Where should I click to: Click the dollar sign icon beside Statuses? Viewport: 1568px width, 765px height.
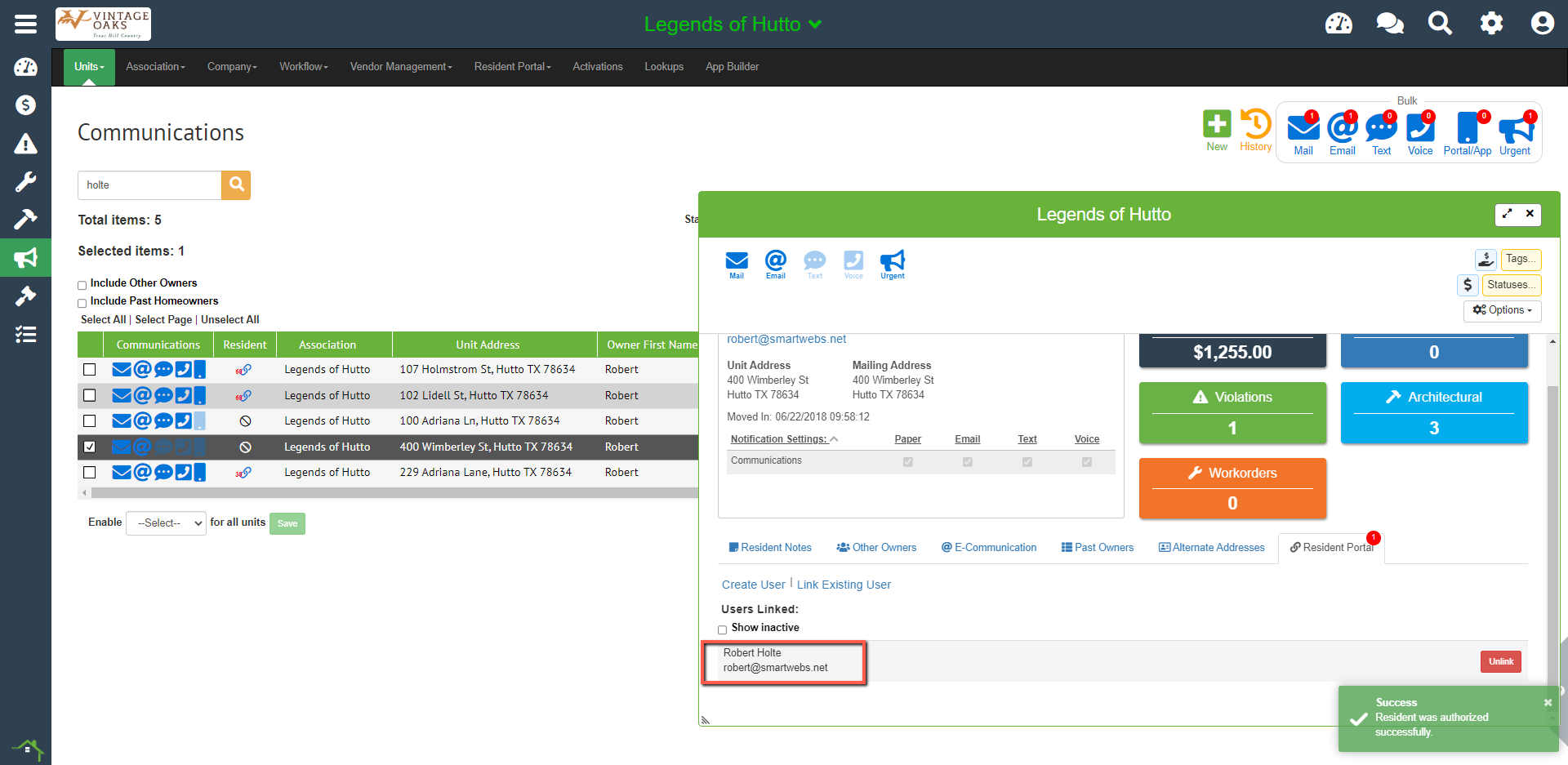[x=1468, y=285]
